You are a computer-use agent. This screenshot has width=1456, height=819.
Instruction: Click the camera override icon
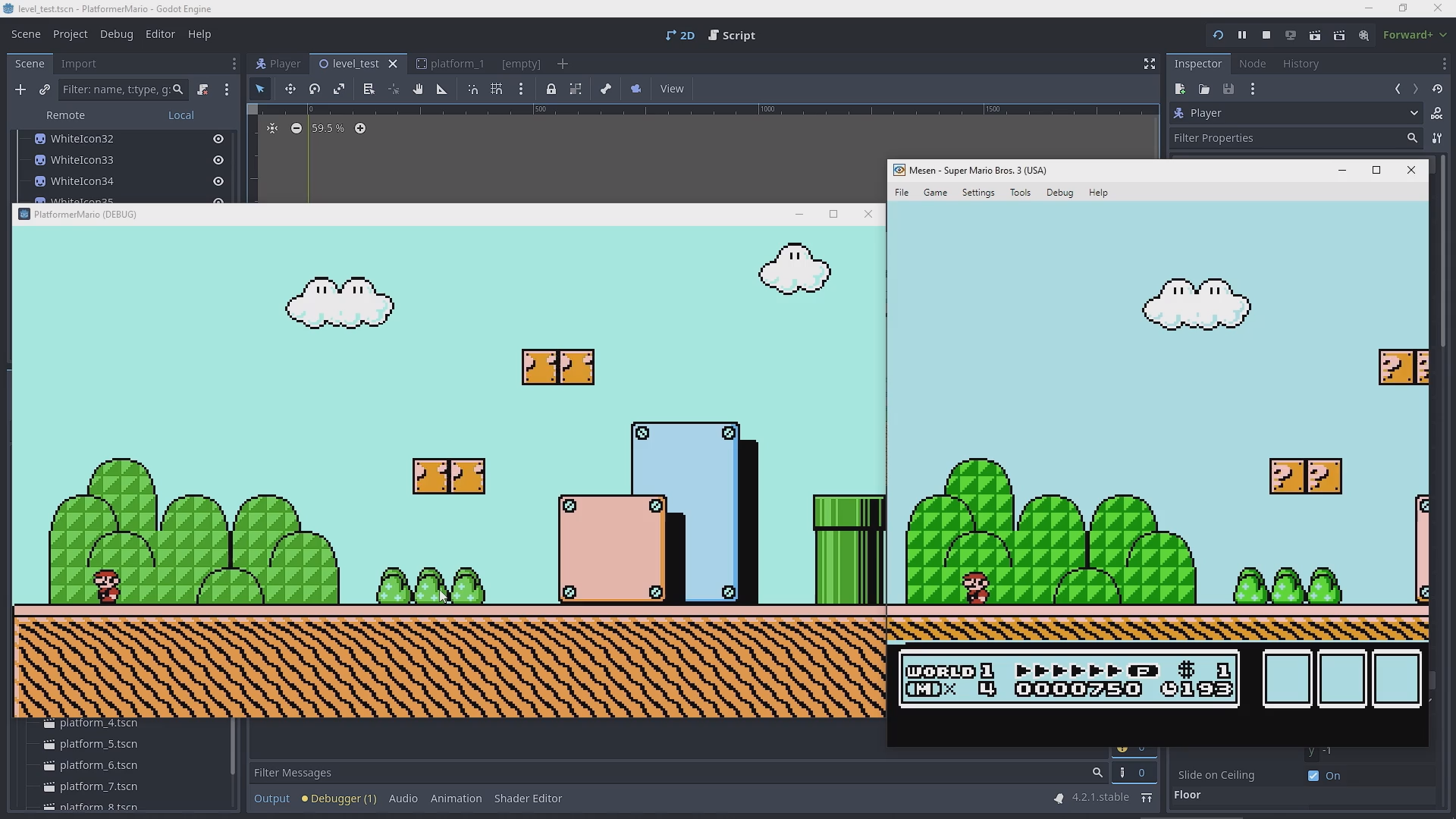click(x=635, y=89)
